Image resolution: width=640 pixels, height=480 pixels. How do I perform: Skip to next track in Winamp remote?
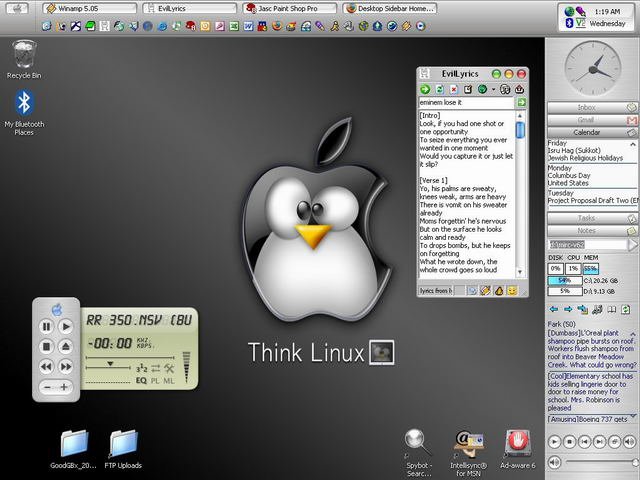click(66, 367)
